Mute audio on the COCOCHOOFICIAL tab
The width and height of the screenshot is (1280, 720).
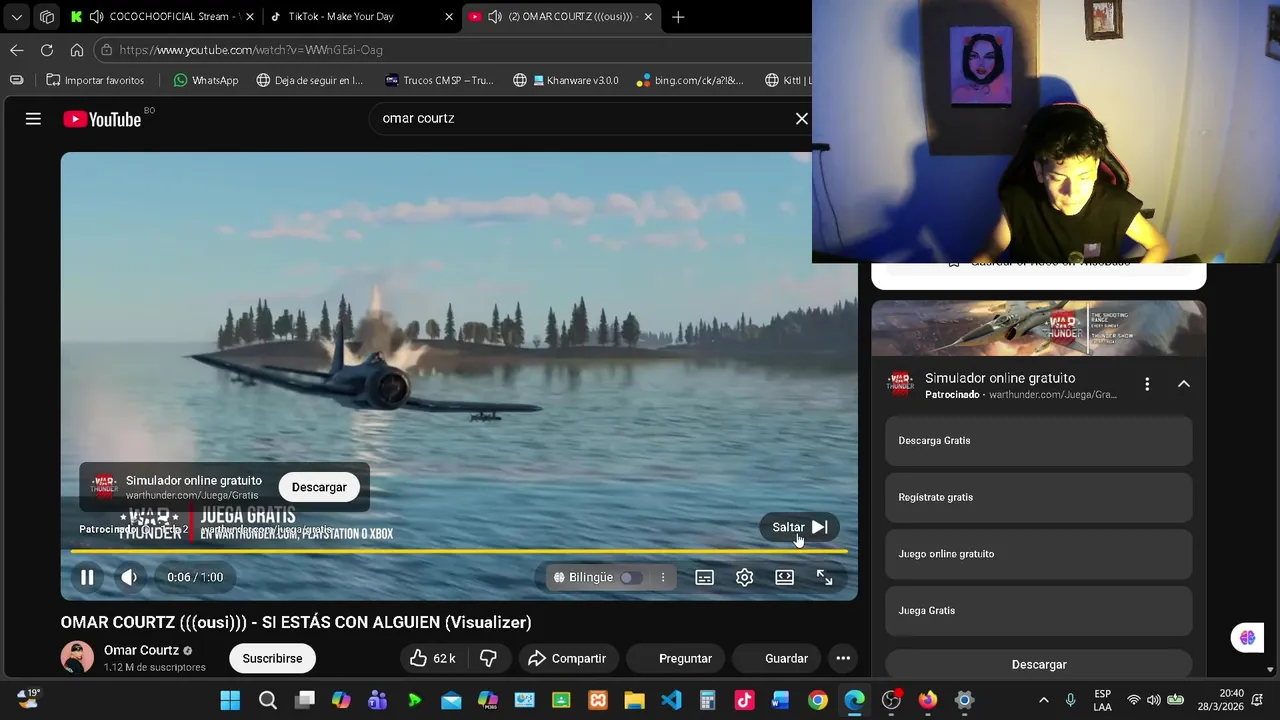(x=96, y=17)
